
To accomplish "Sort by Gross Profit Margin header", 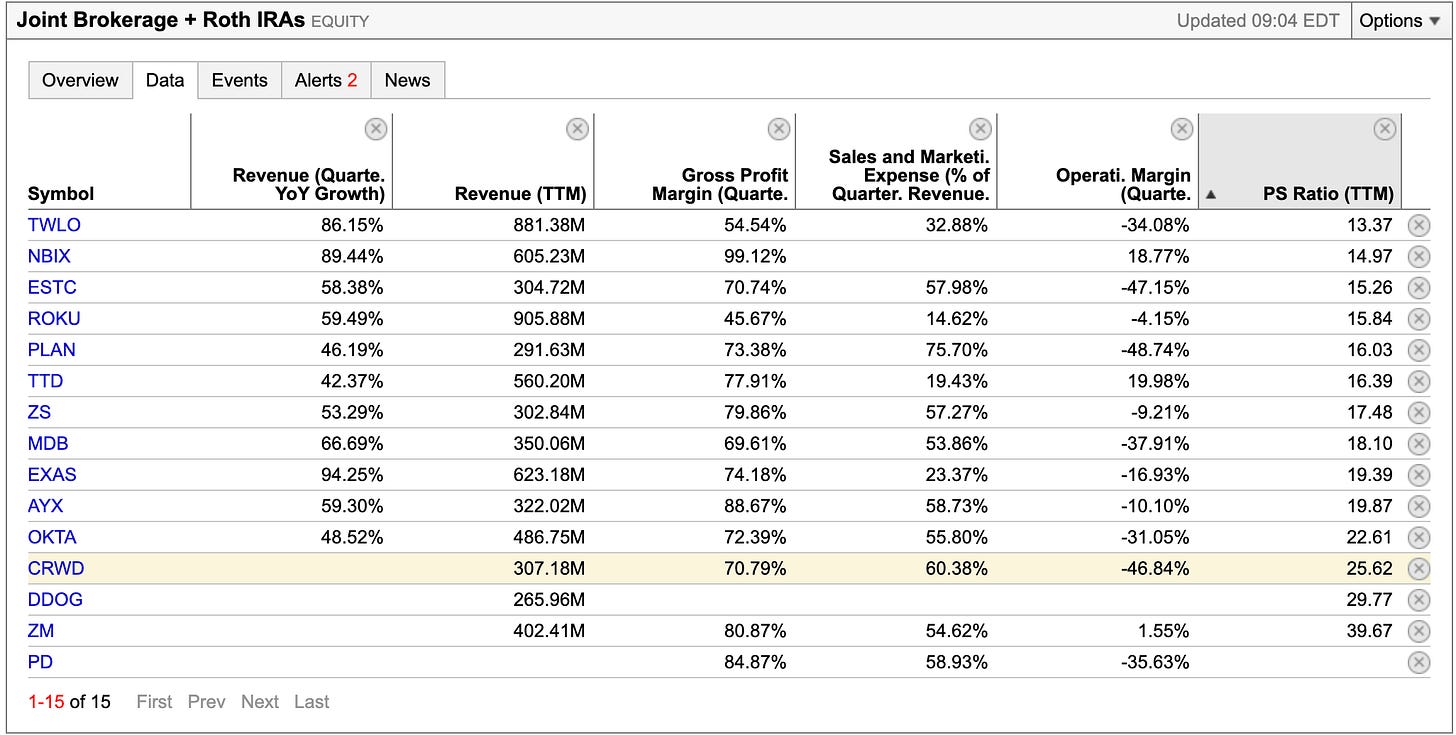I will pyautogui.click(x=720, y=185).
